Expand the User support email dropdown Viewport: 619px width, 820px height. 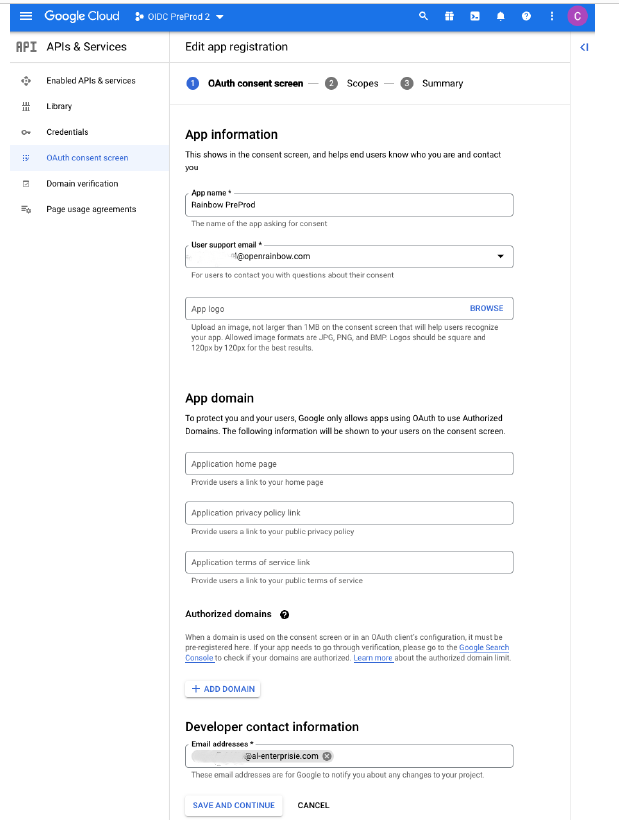[x=500, y=256]
